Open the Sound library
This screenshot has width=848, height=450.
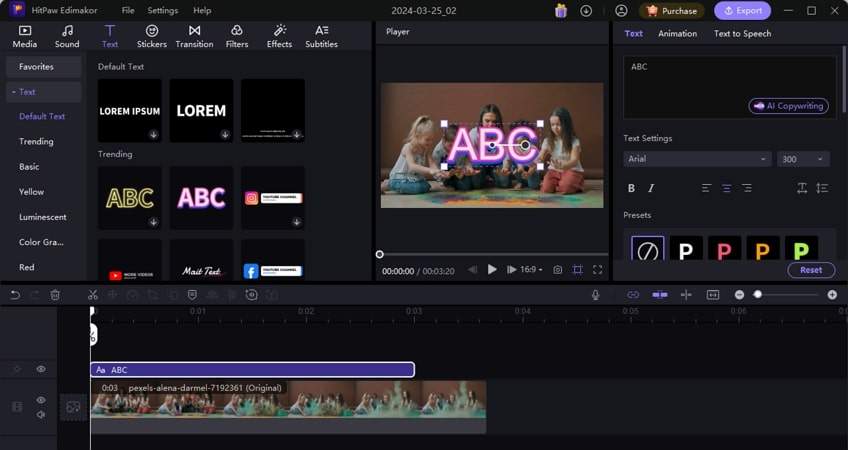(67, 37)
